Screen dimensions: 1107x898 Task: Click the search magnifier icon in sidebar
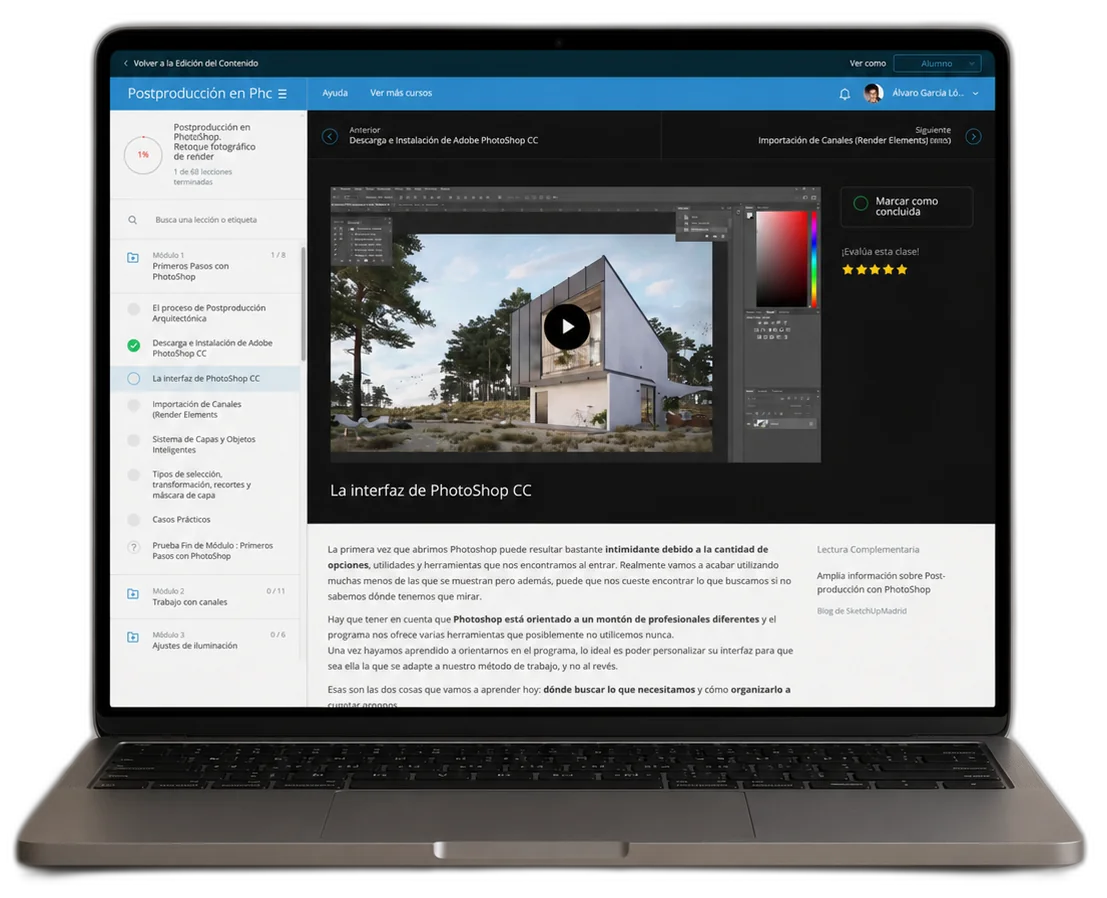pos(133,220)
